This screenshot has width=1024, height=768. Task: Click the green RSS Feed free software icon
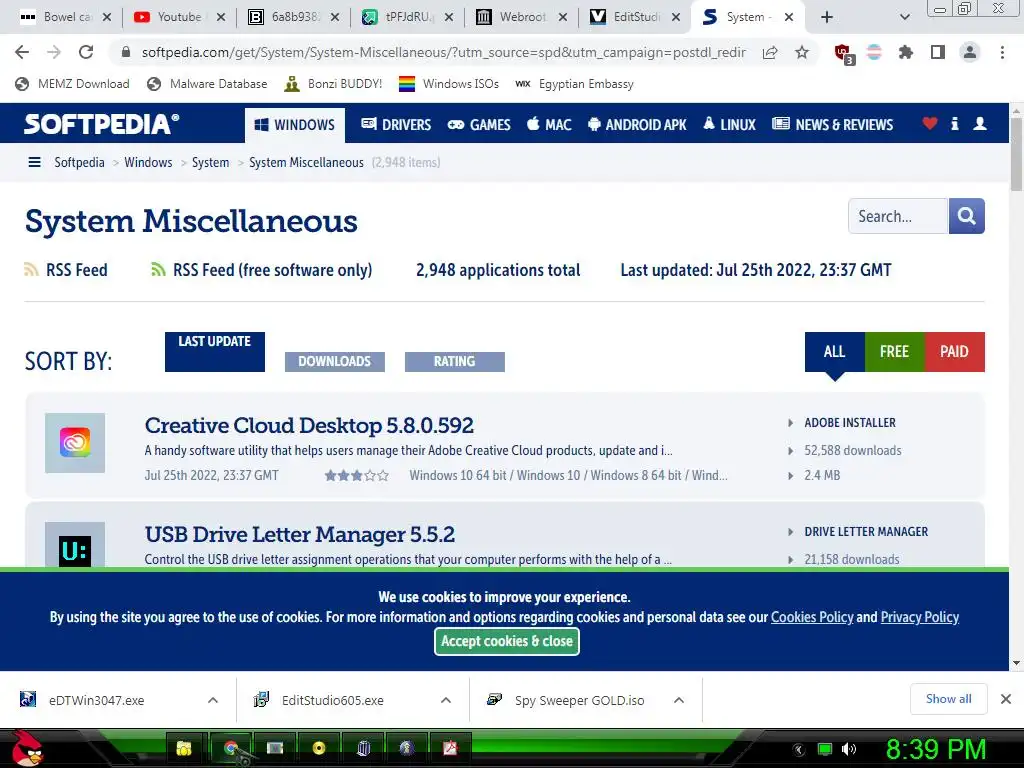point(158,269)
